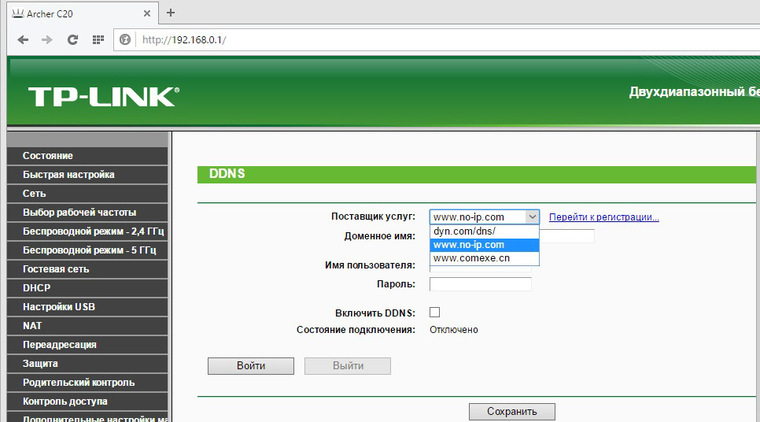Screen dimensions: 760x422
Task: Select the Archer C20 tab
Action: click(81, 14)
